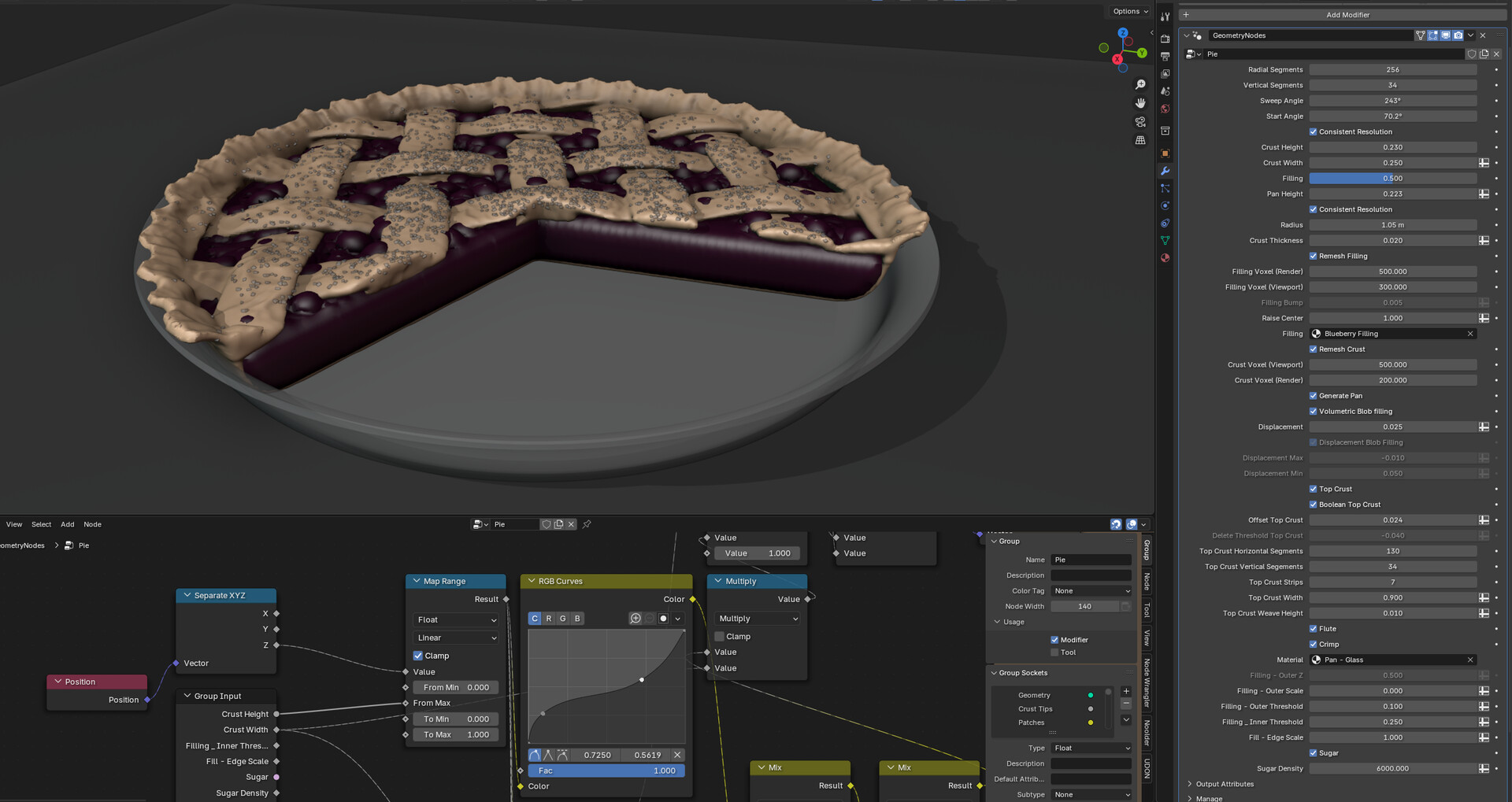Pin the Pie node tree
1512x802 pixels.
[587, 524]
